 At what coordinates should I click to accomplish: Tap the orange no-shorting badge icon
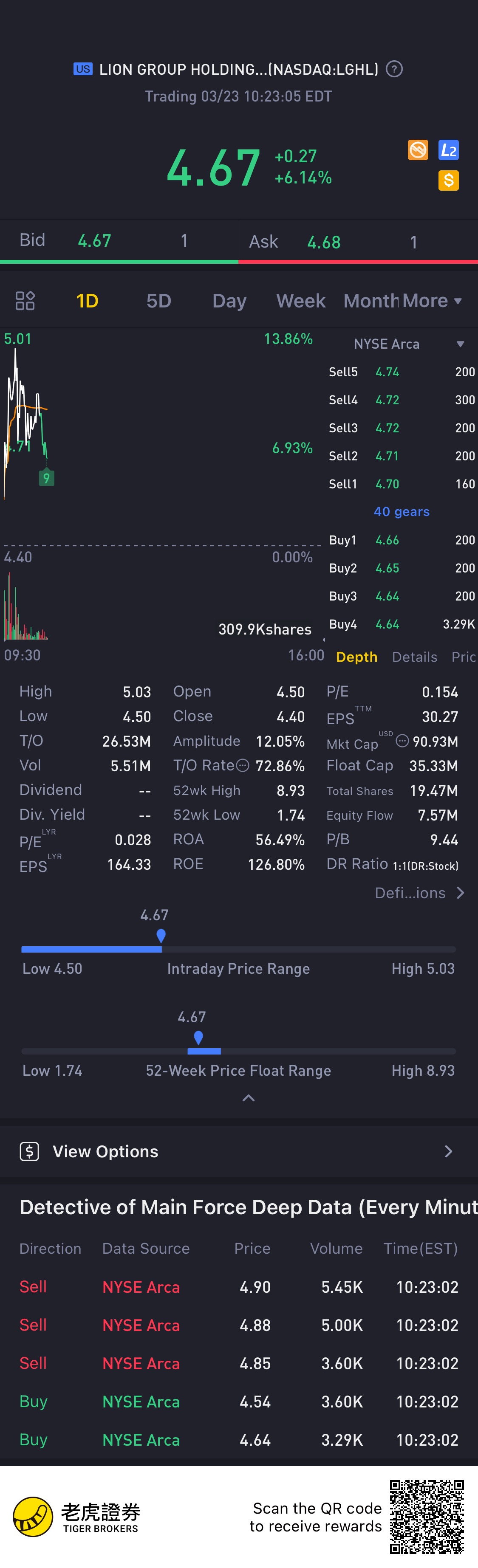point(418,150)
